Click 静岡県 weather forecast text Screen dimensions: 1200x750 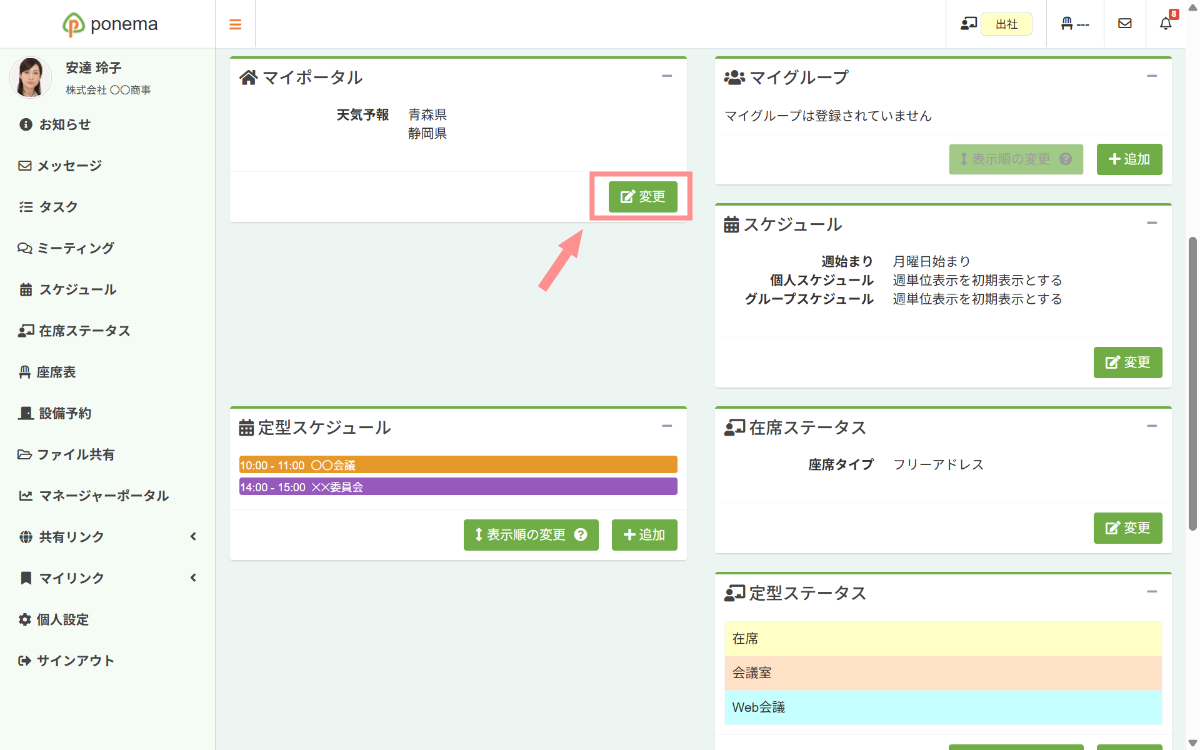pos(427,133)
